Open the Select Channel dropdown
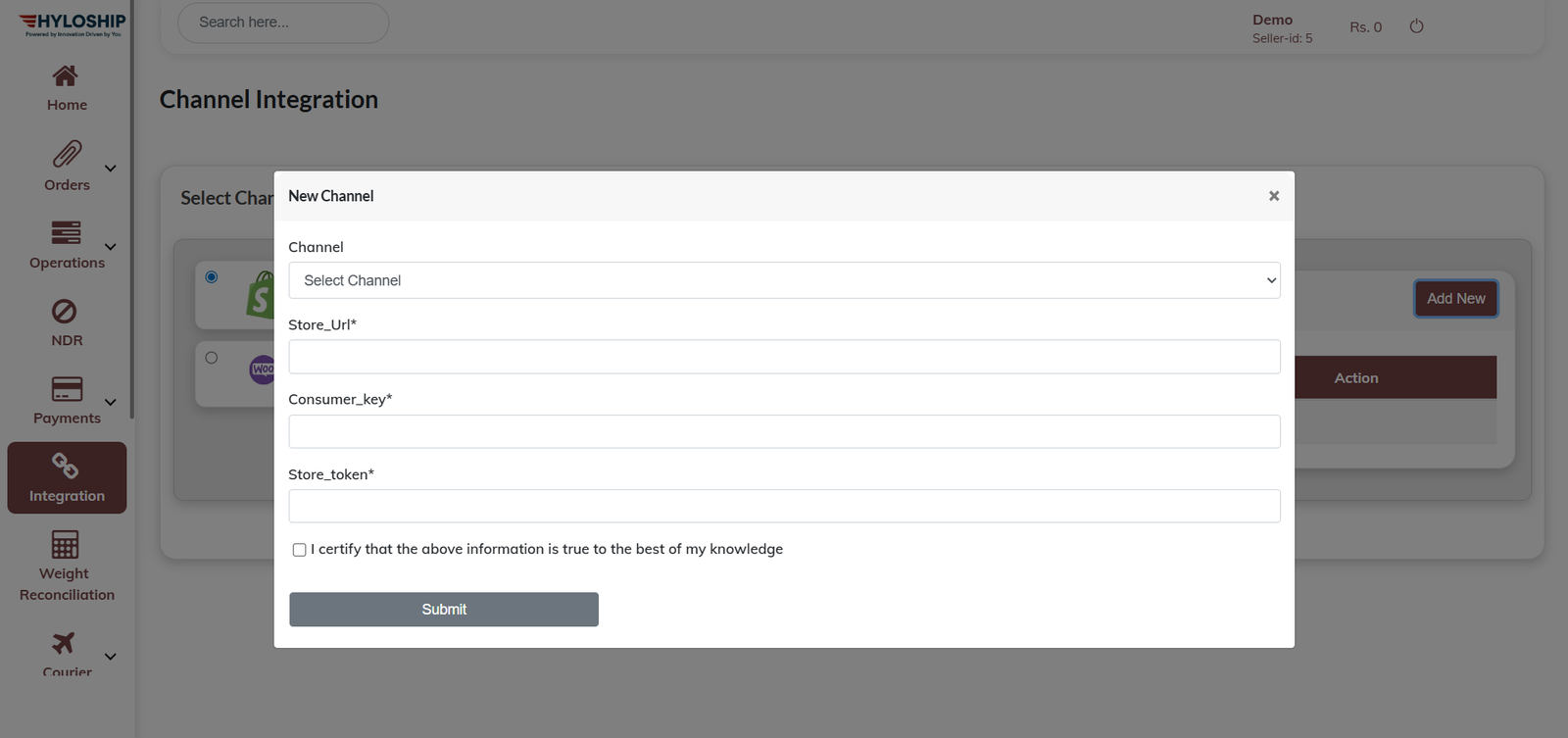This screenshot has width=1568, height=738. tap(784, 280)
